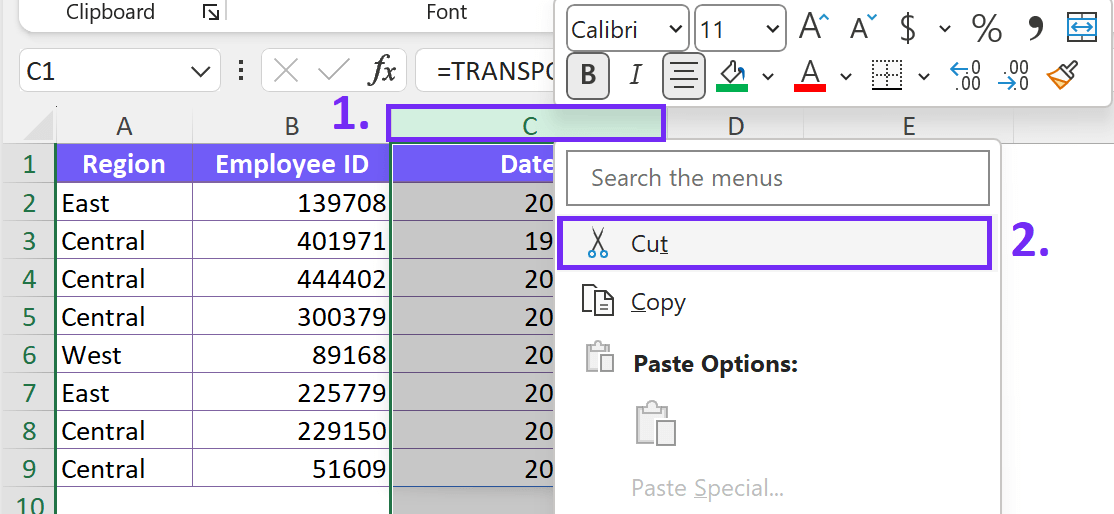Expand the Name Box C1 dropdown

coord(201,71)
